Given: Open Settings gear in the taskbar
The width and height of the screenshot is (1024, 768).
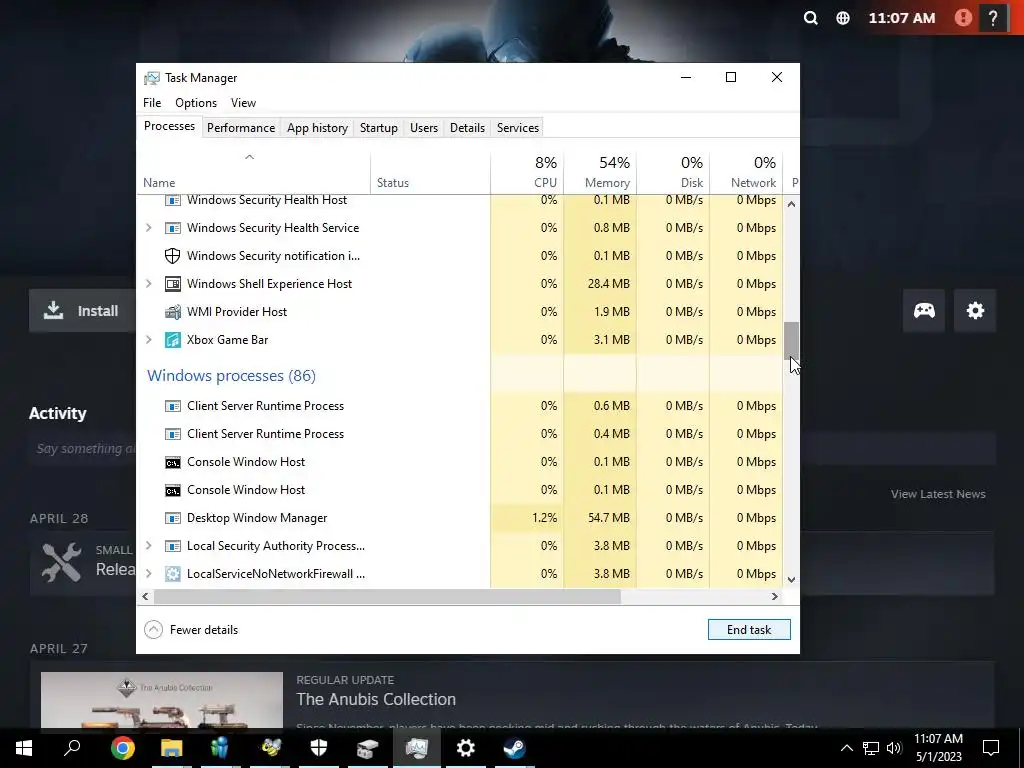Looking at the screenshot, I should (x=465, y=748).
